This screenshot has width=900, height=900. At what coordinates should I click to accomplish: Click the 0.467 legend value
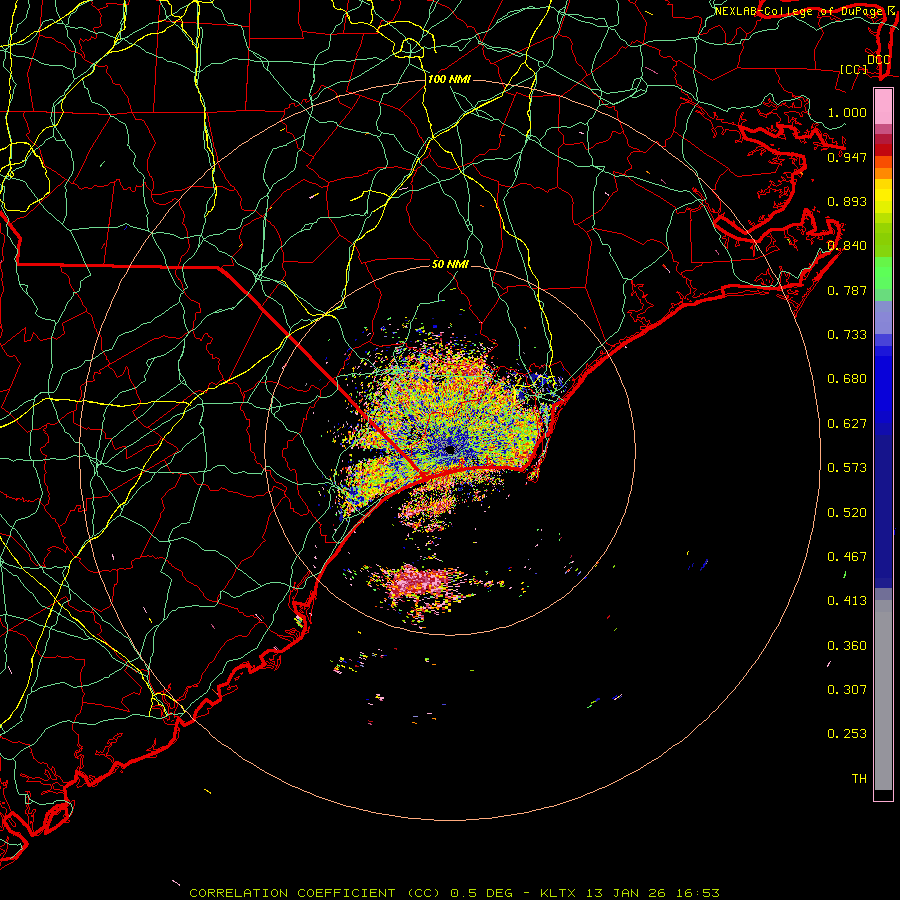point(847,557)
